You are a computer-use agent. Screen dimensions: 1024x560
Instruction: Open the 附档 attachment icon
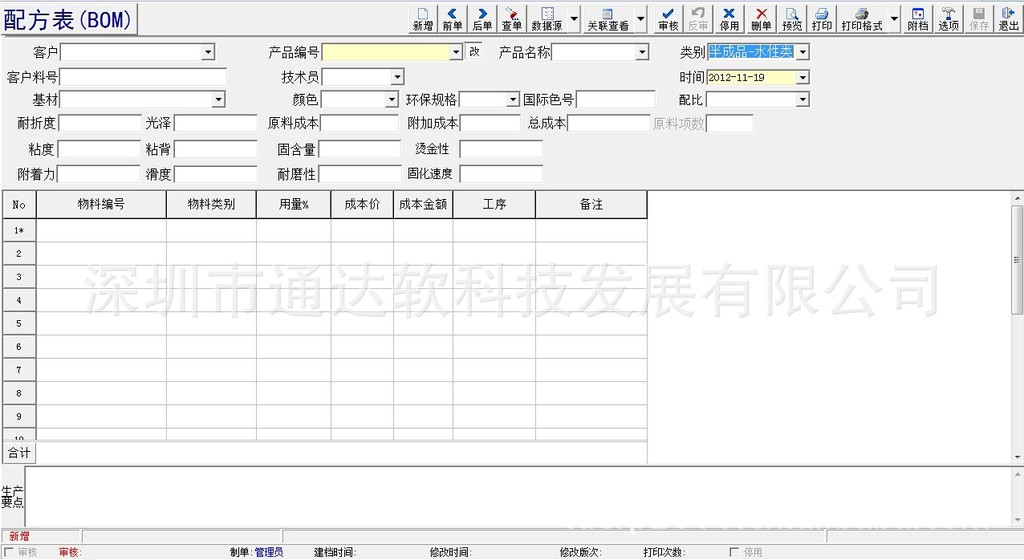tap(918, 19)
